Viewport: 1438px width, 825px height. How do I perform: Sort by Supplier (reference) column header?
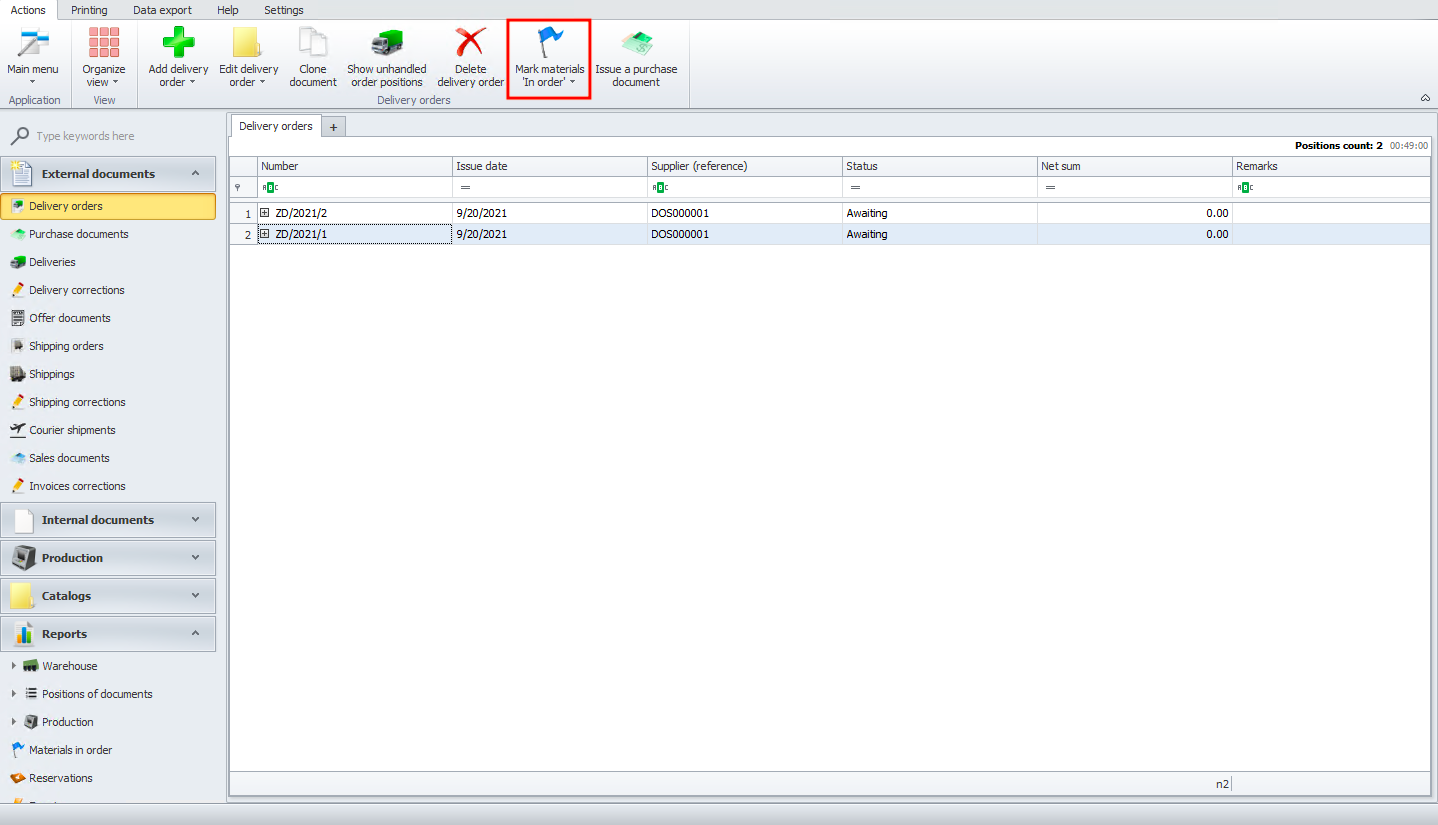(x=745, y=166)
